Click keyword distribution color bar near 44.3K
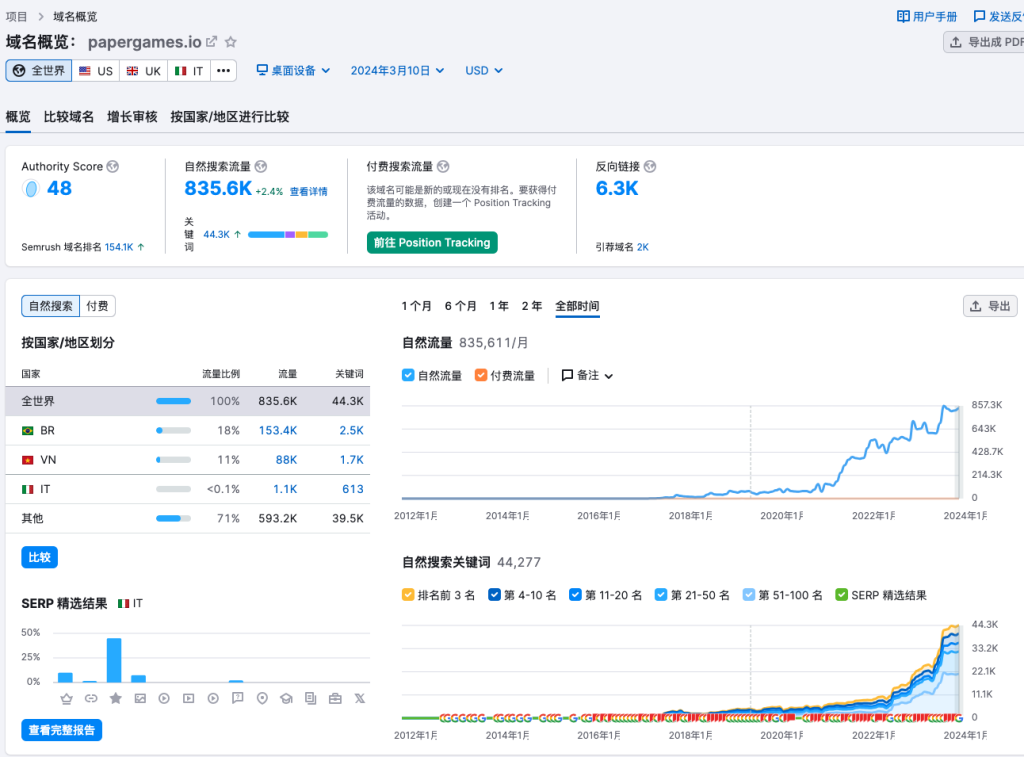This screenshot has width=1024, height=757. [288, 234]
